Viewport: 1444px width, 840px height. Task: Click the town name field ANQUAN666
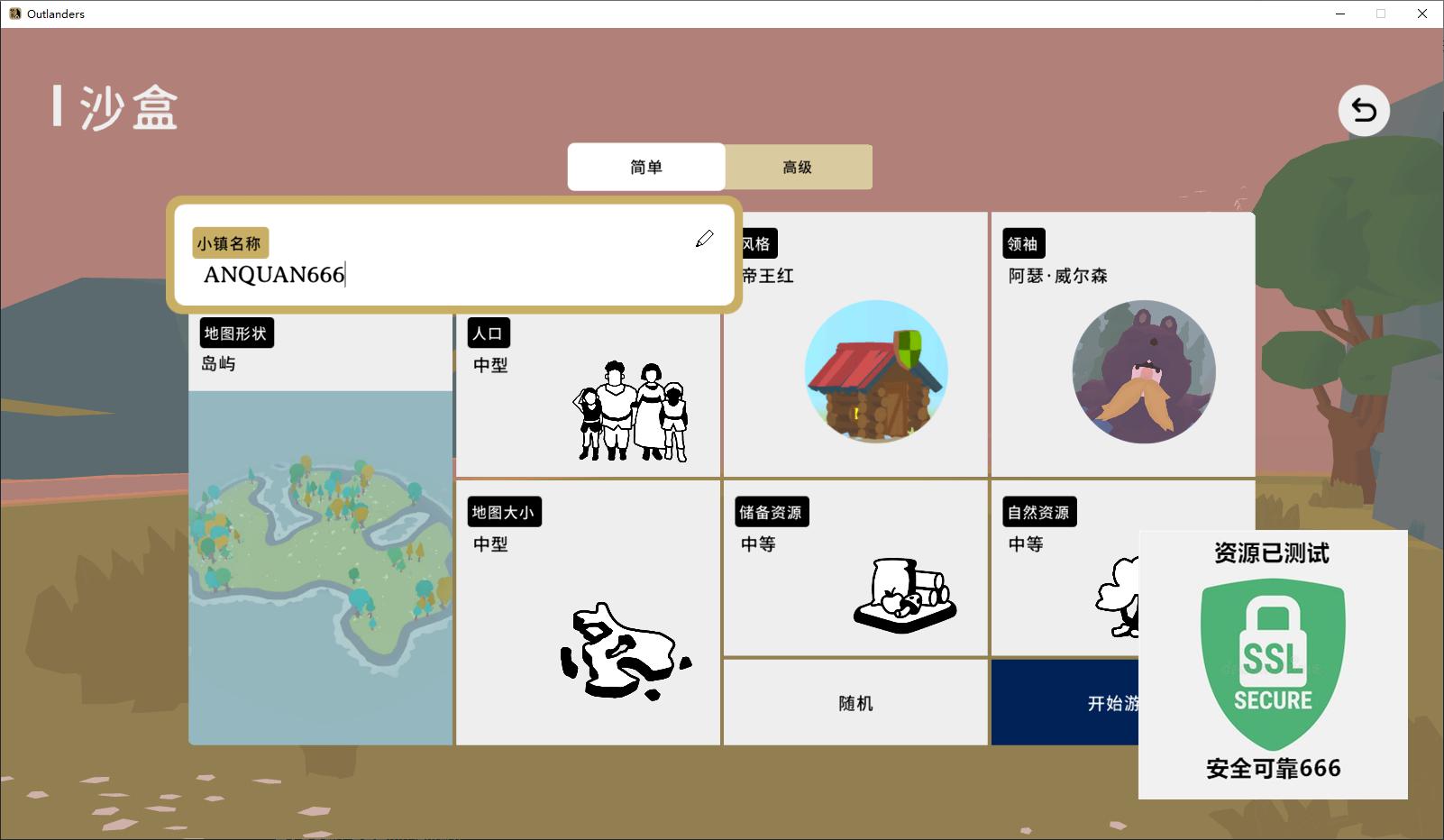pyautogui.click(x=453, y=255)
